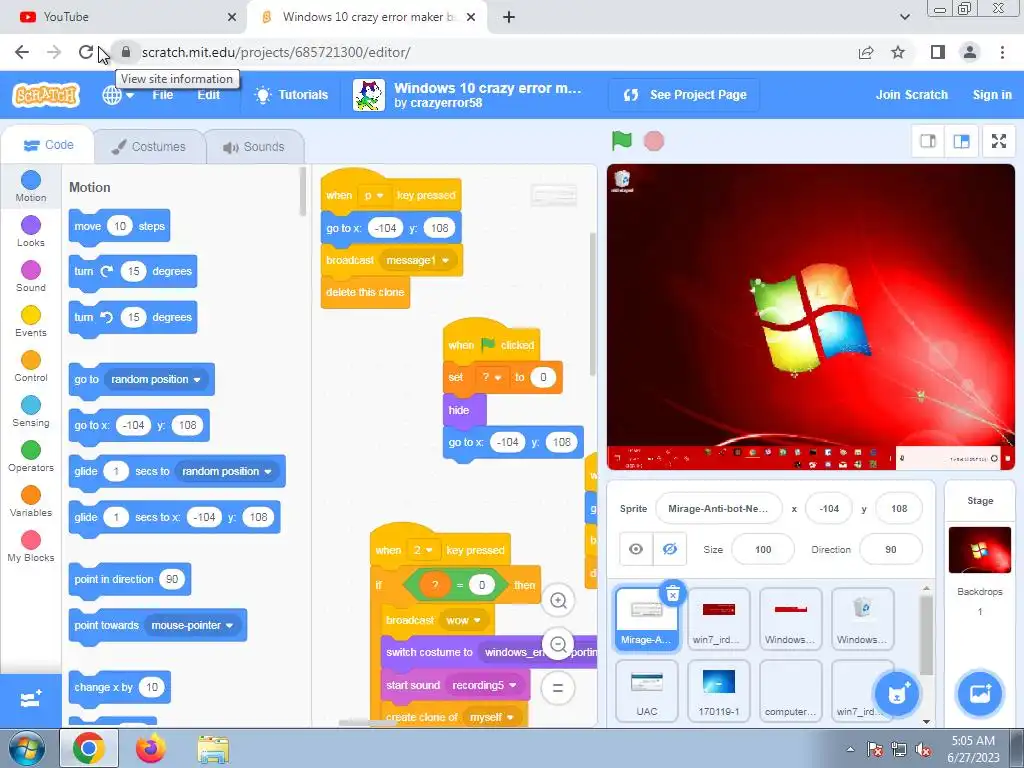Open Firefox from the taskbar
The height and width of the screenshot is (768, 1024).
tap(150, 748)
